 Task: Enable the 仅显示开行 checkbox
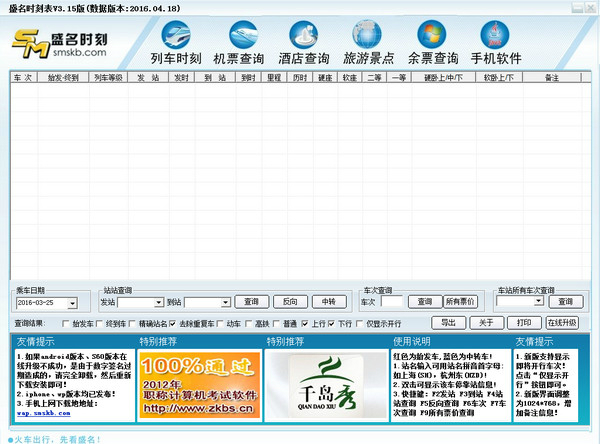(359, 324)
